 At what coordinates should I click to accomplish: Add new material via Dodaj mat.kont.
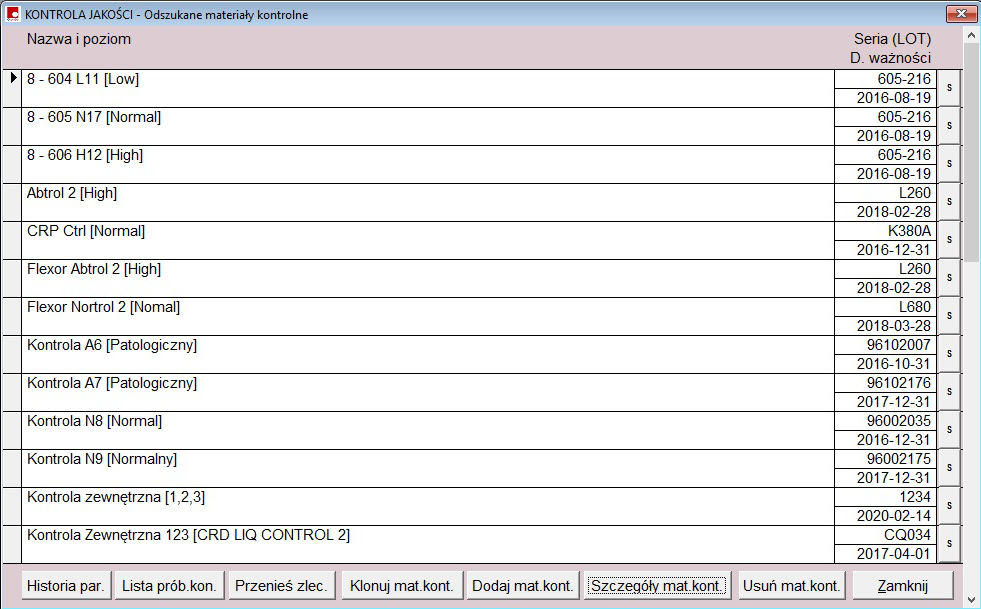(522, 585)
